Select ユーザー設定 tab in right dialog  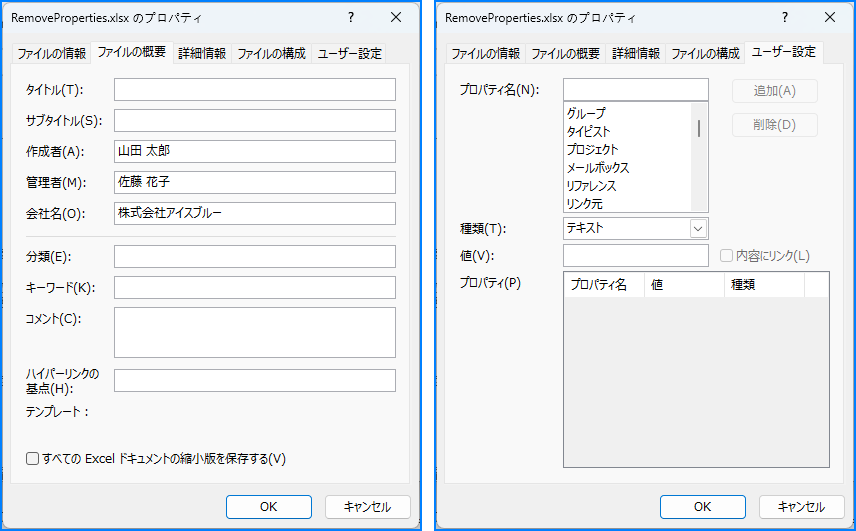click(784, 52)
